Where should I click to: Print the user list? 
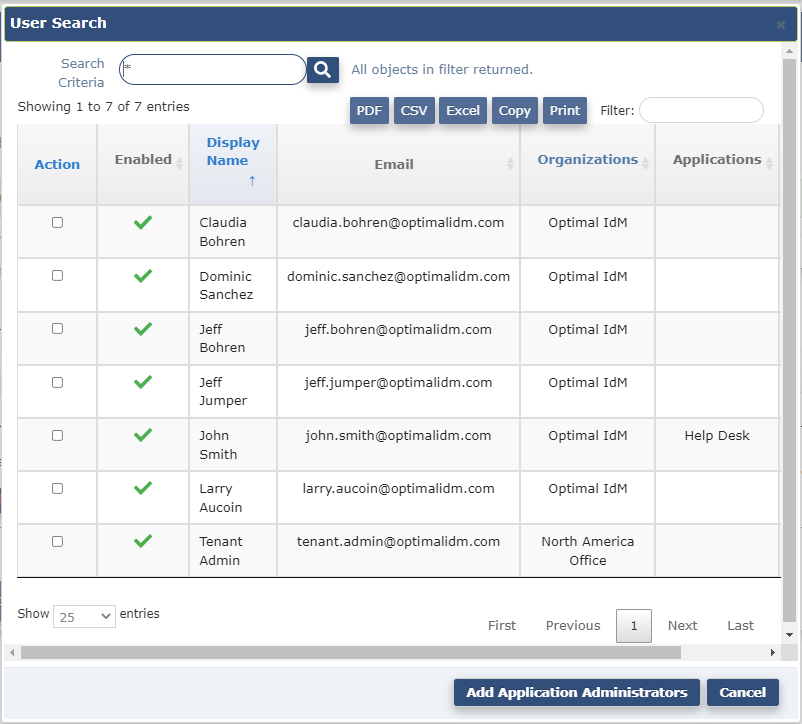(565, 110)
